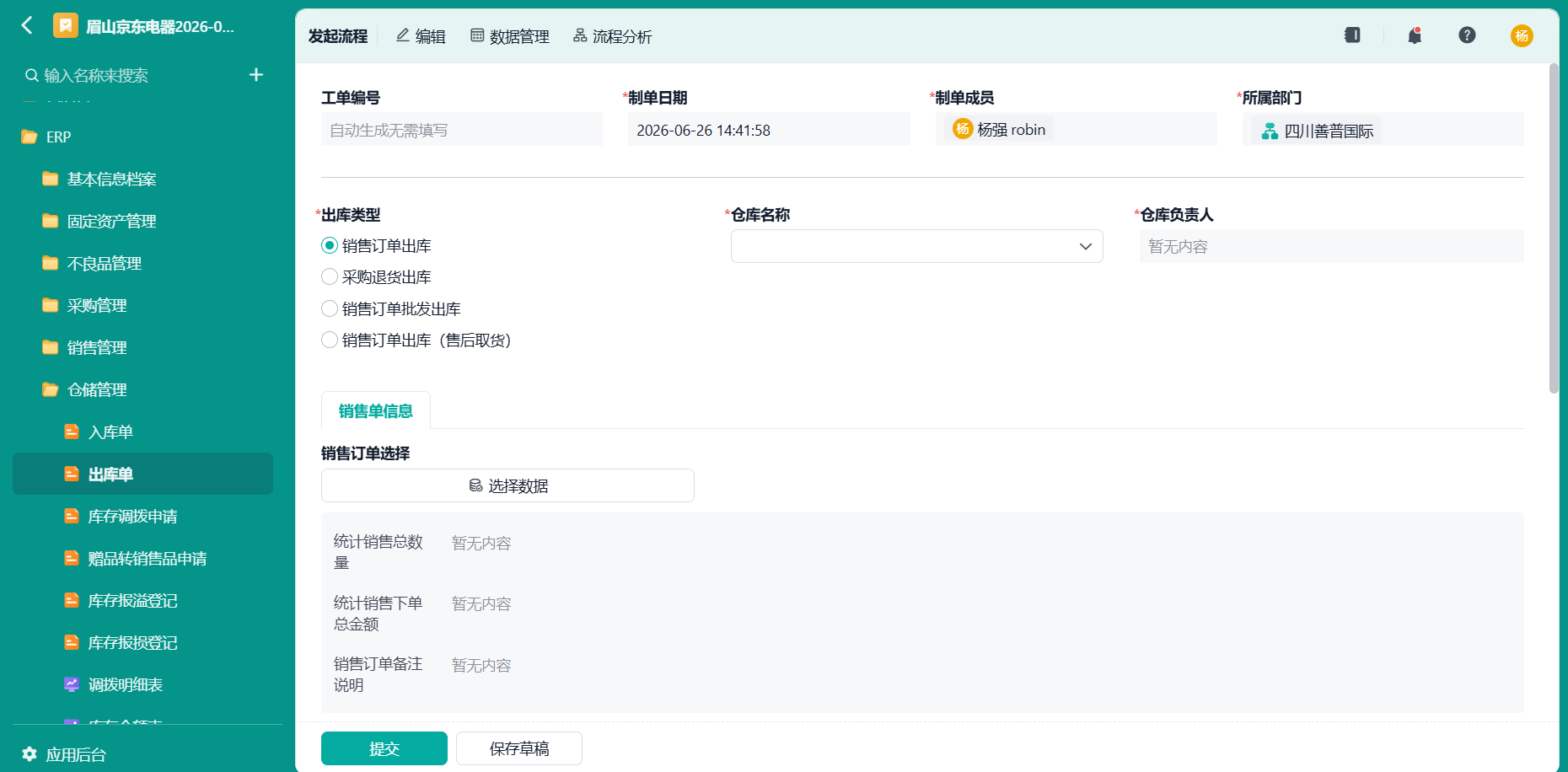Click the plus icon beside search

click(x=256, y=75)
